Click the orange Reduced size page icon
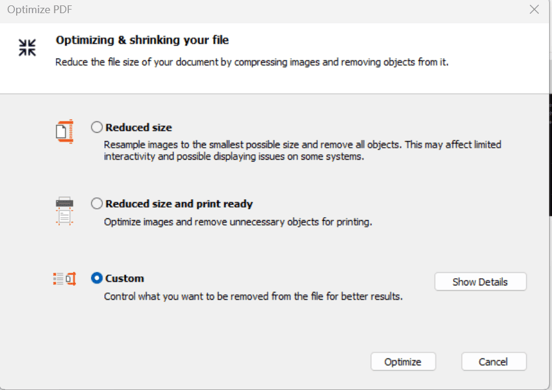The height and width of the screenshot is (390, 552). coord(65,131)
